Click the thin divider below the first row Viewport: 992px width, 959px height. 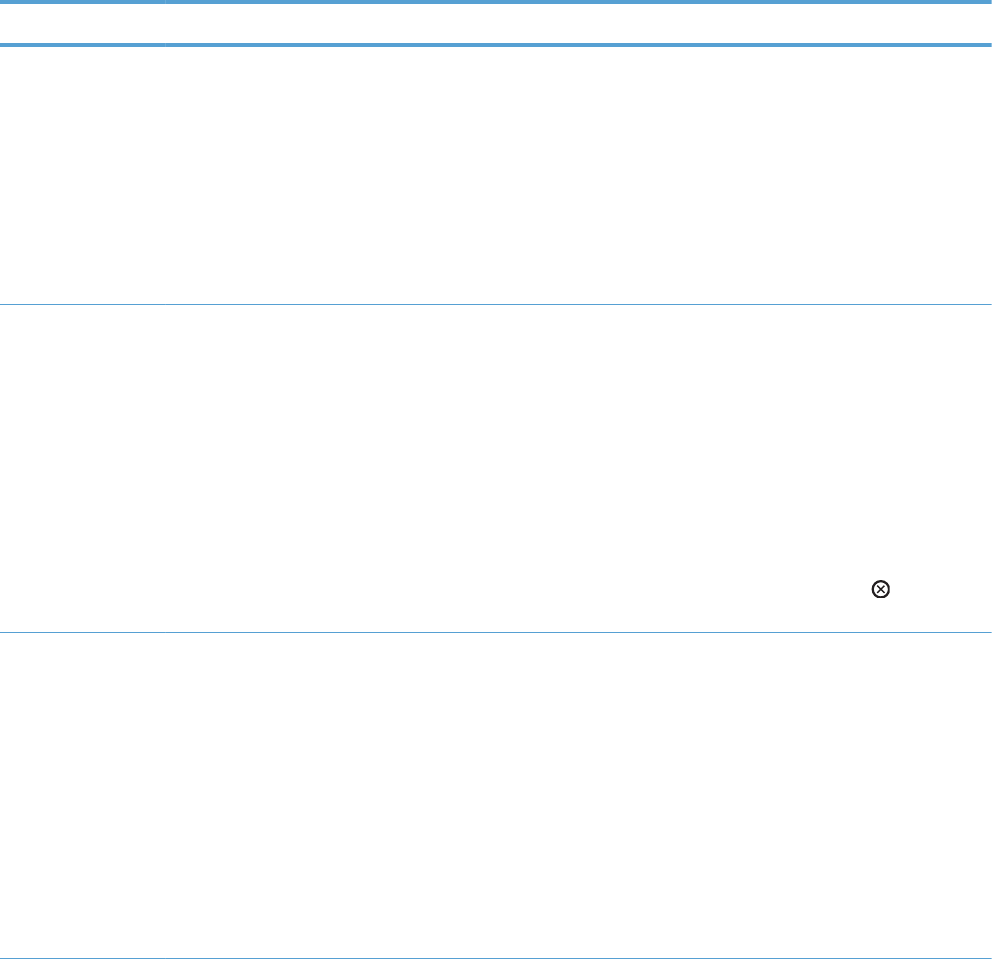point(496,304)
